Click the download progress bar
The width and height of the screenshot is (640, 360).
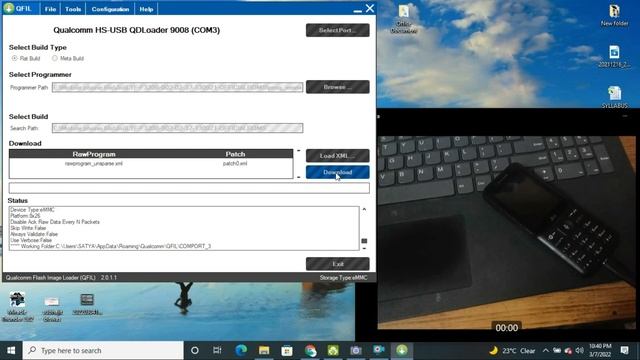click(189, 188)
